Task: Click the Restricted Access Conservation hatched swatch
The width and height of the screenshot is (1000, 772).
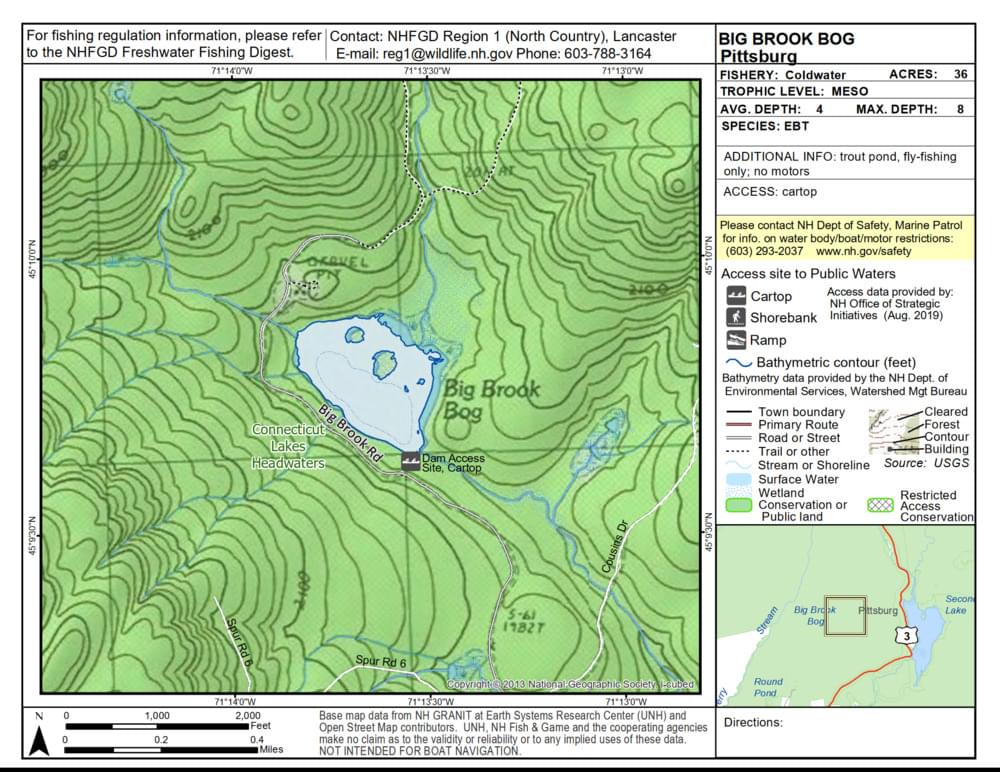Action: pyautogui.click(x=880, y=505)
